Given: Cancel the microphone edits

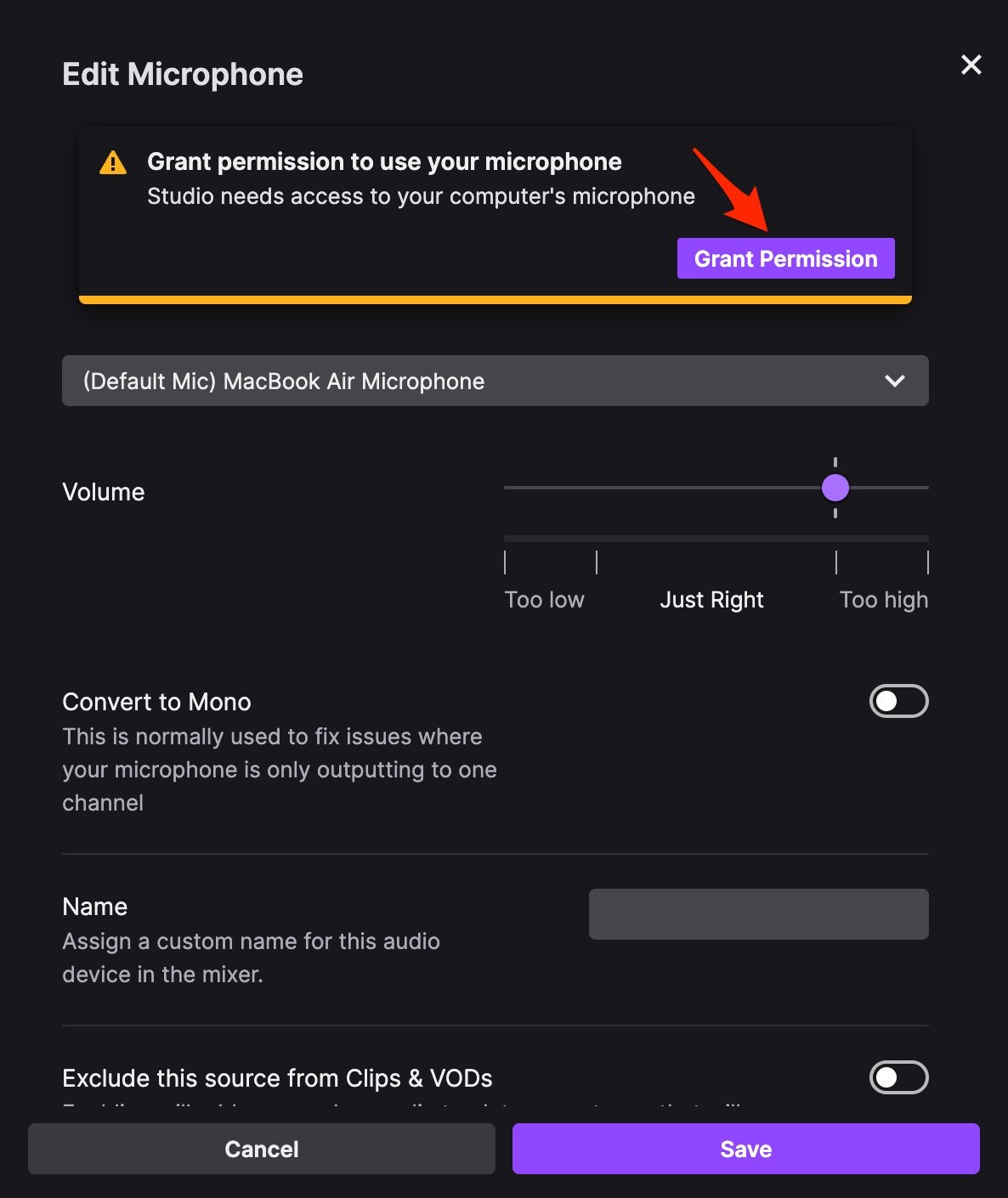Looking at the screenshot, I should 261,1149.
